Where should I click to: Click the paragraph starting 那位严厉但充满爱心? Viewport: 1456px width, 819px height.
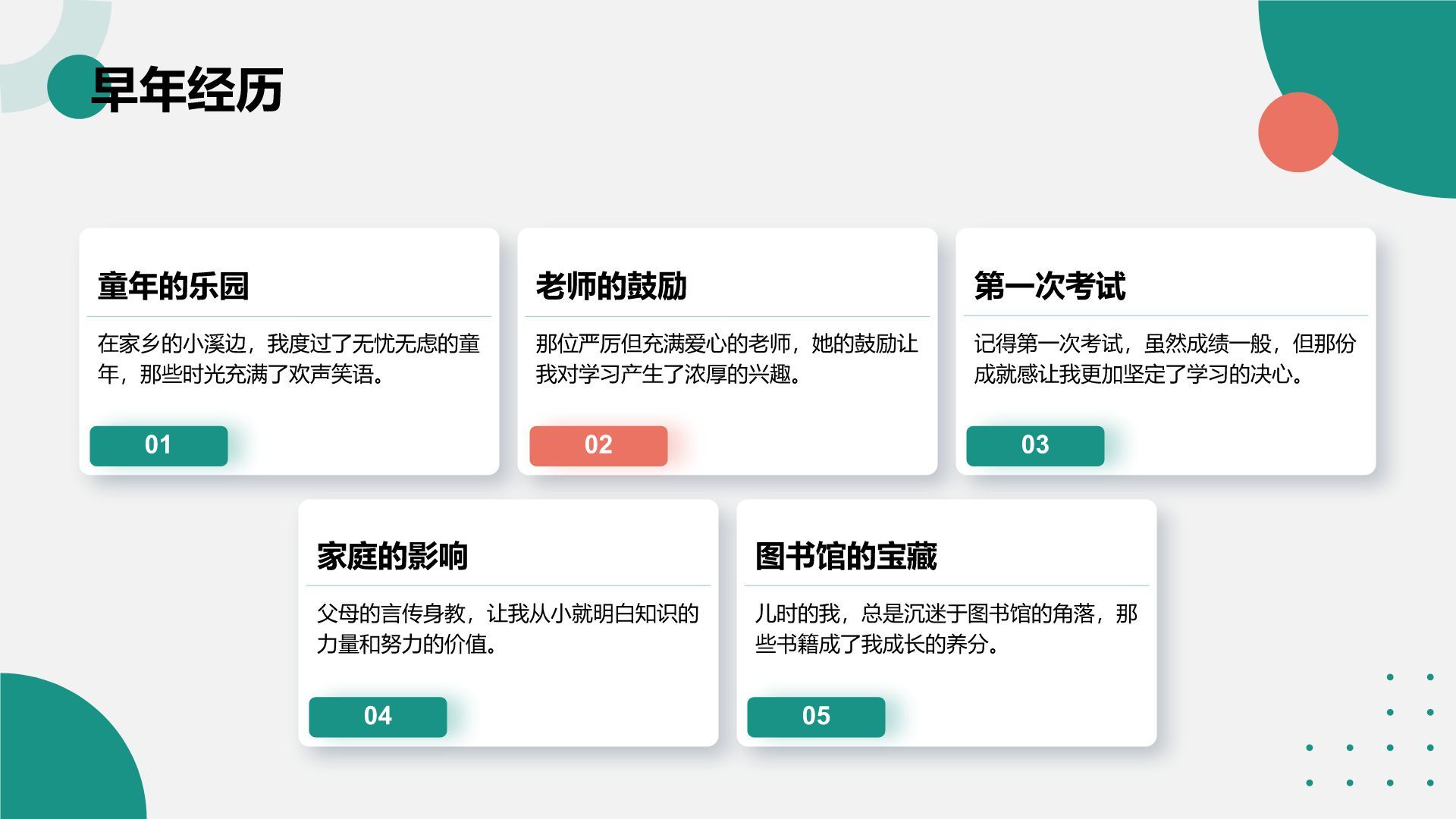click(727, 359)
